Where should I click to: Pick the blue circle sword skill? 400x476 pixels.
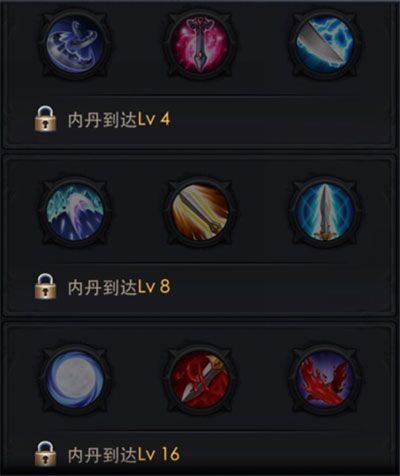pos(325,212)
